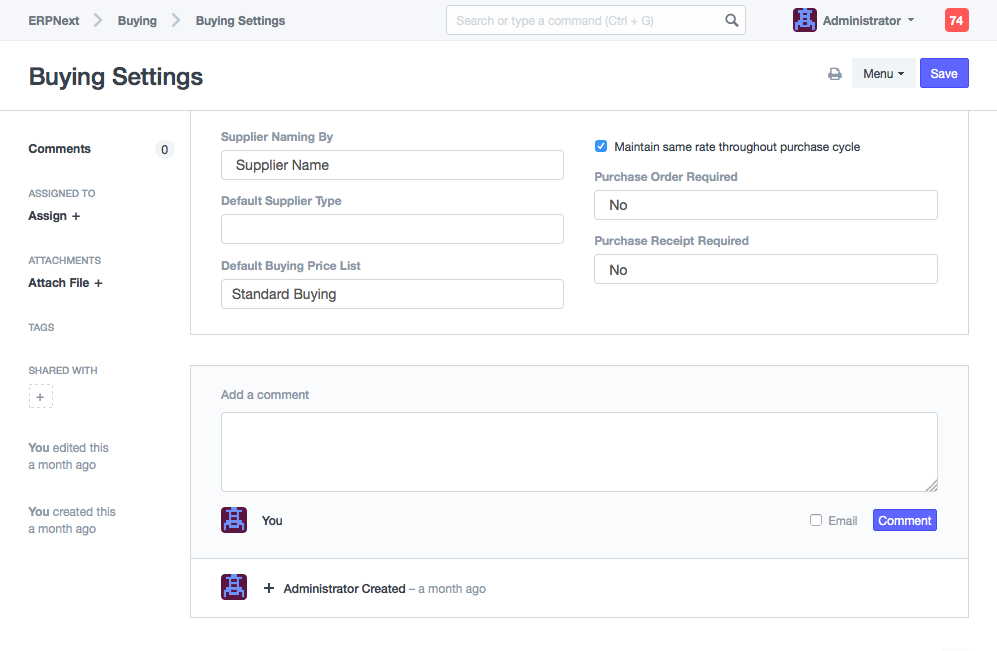The width and height of the screenshot is (997, 651).
Task: Expand the Administrator user menu
Action: [x=867, y=20]
